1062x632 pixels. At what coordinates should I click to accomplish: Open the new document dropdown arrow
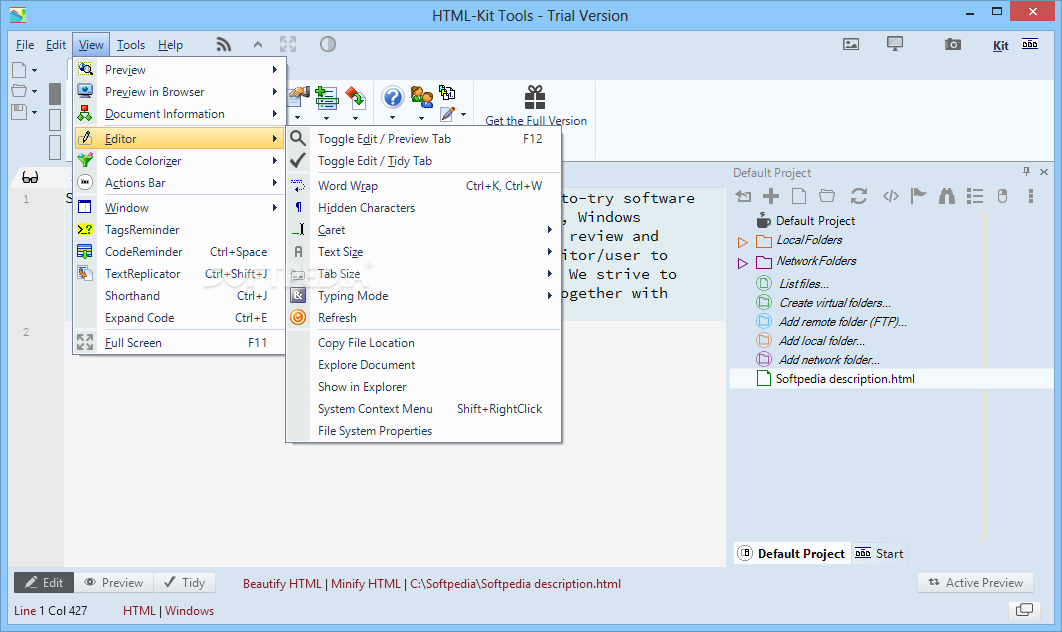click(x=35, y=70)
